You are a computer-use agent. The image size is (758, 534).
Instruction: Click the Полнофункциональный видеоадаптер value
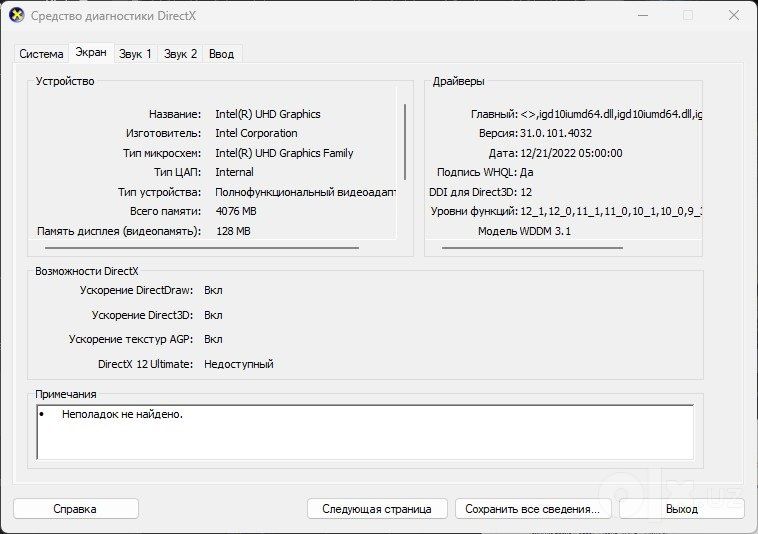pyautogui.click(x=306, y=192)
